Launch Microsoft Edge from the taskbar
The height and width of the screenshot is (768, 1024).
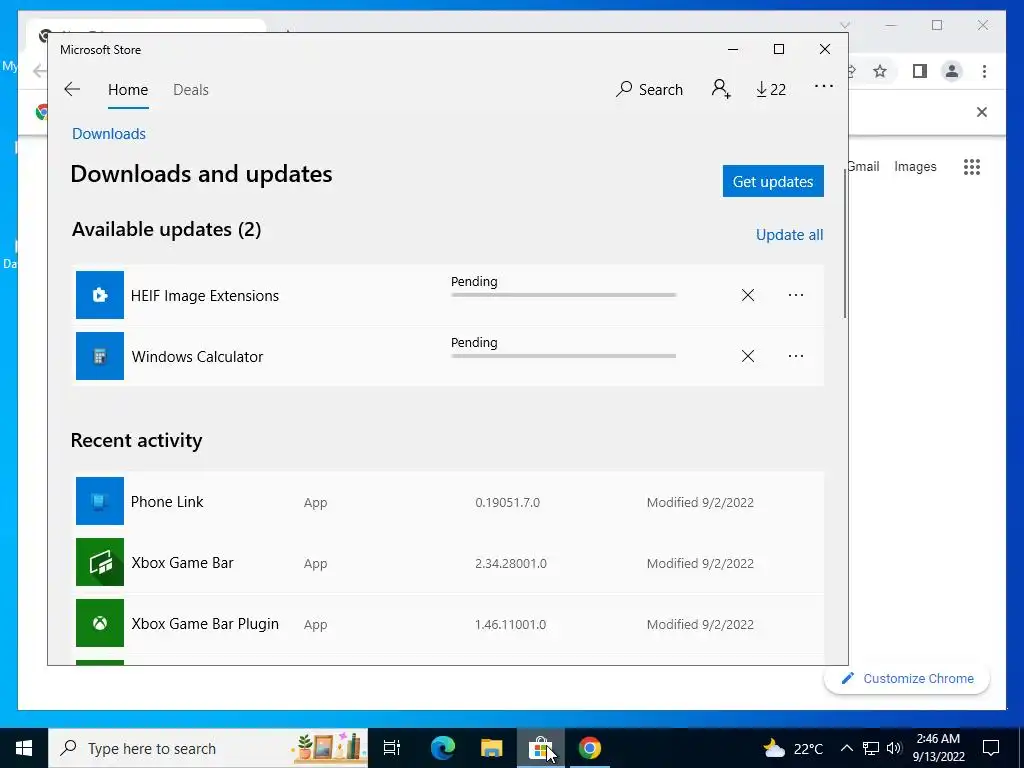coord(442,748)
